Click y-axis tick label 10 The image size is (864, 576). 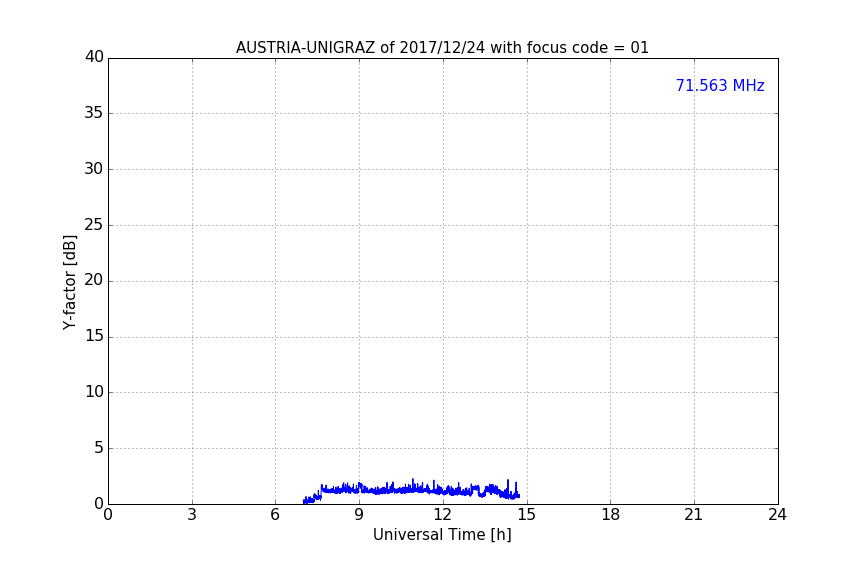(x=94, y=392)
